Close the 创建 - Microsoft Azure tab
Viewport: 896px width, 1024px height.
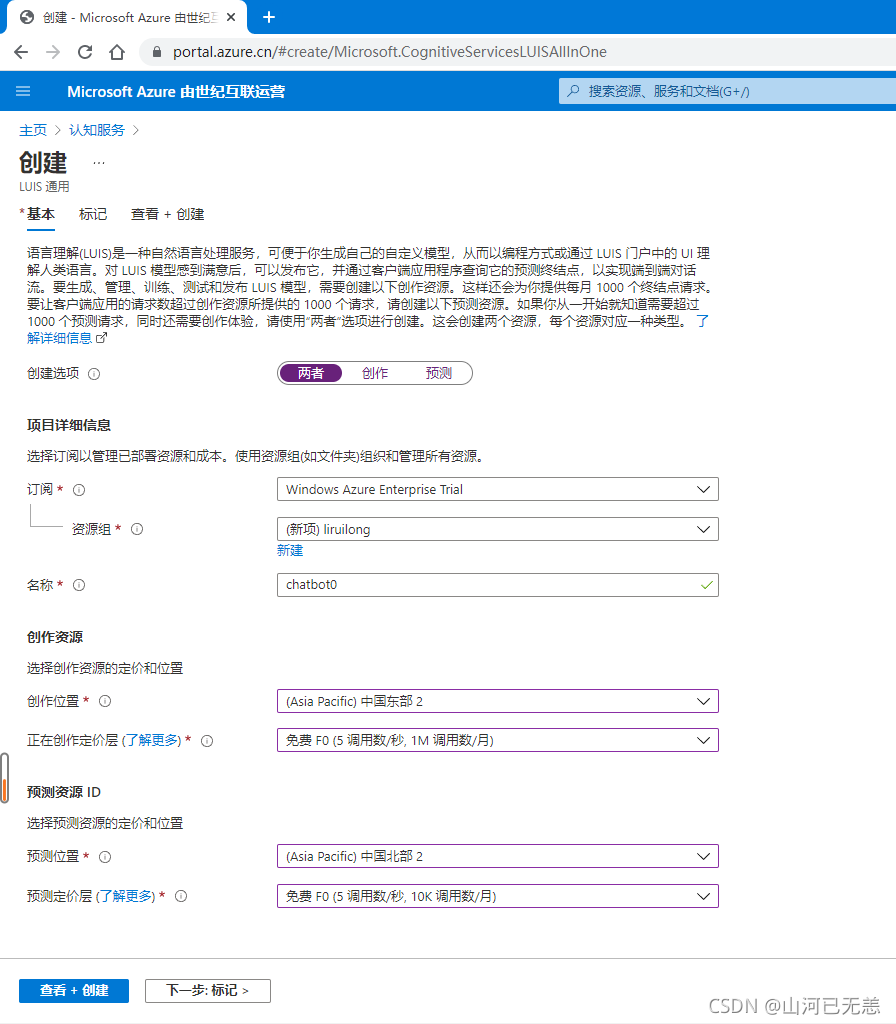(x=231, y=18)
